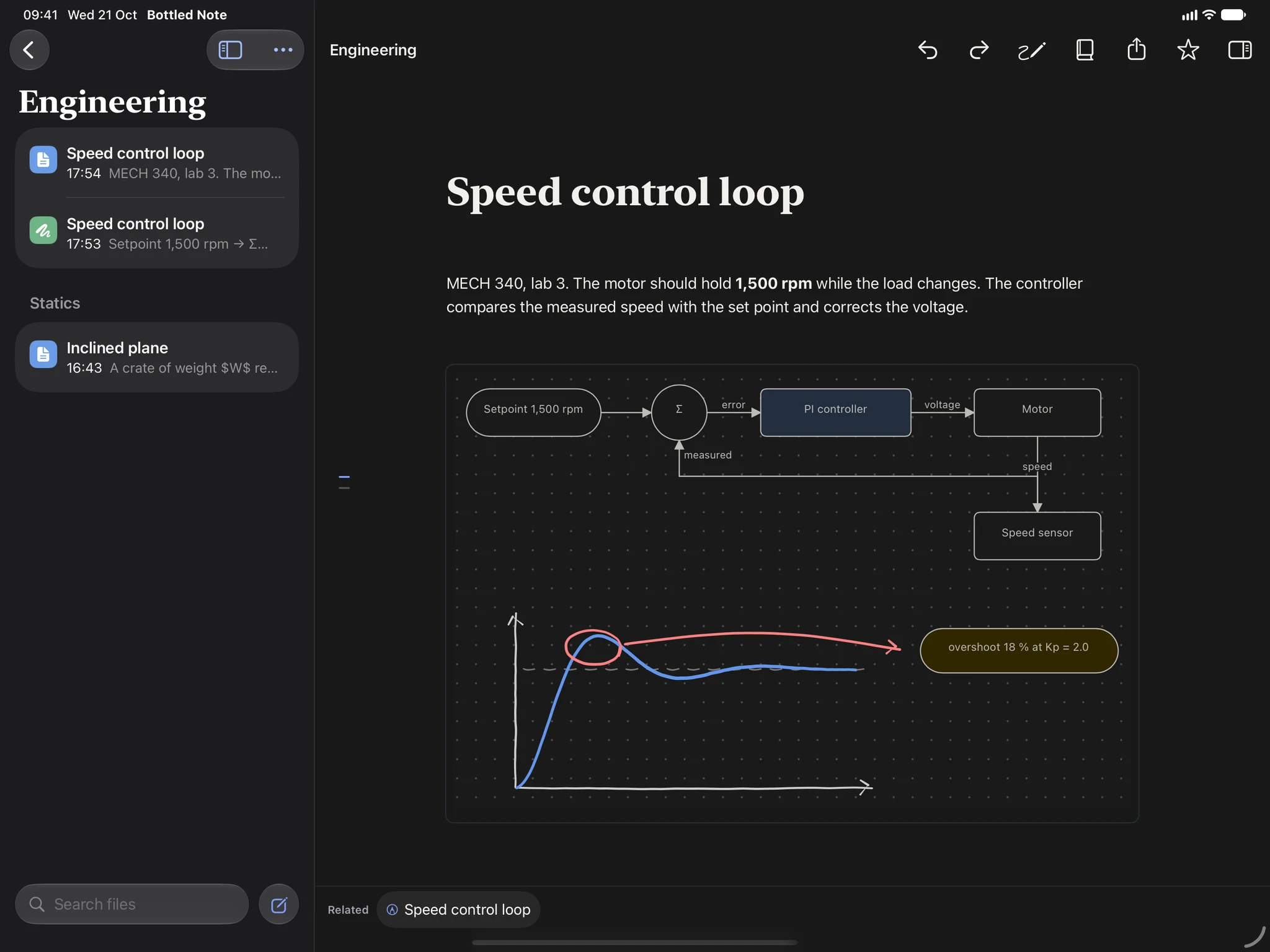Click the outline marker in left margin

(344, 482)
